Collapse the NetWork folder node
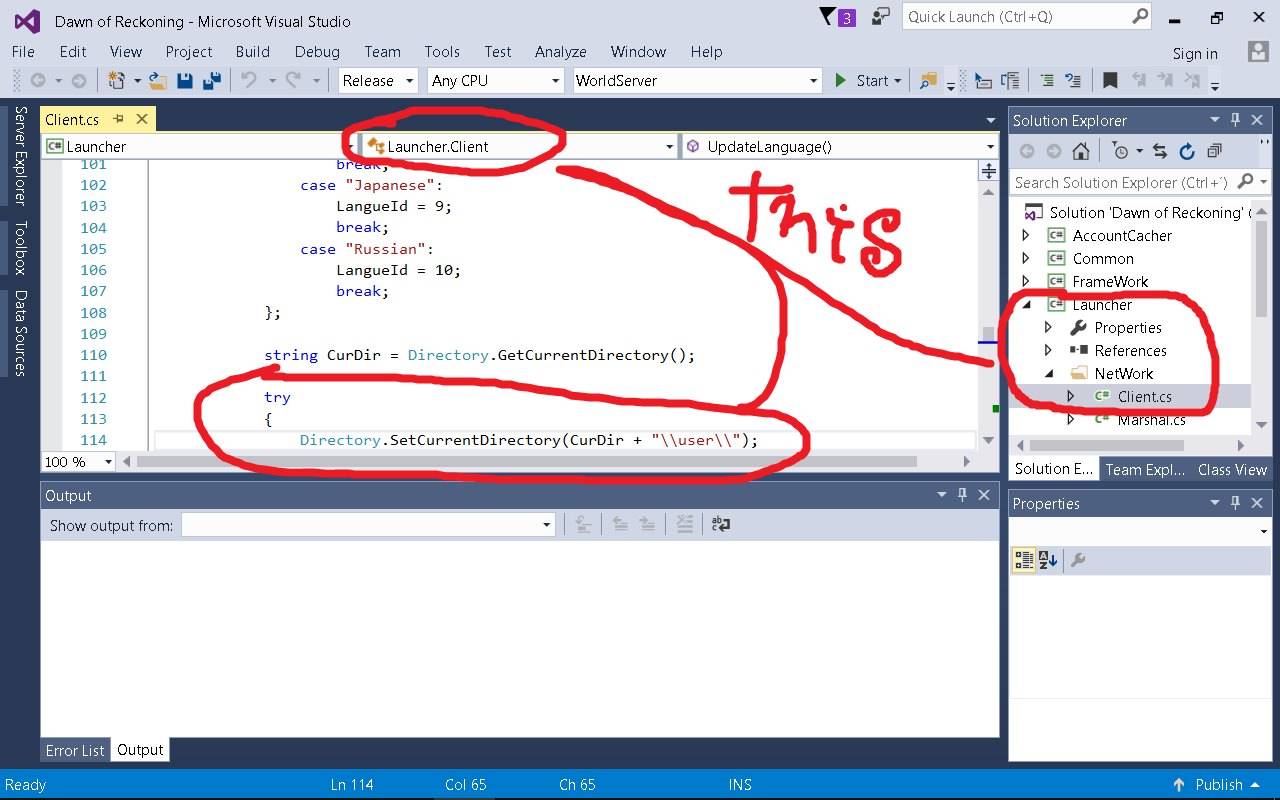 (1048, 373)
